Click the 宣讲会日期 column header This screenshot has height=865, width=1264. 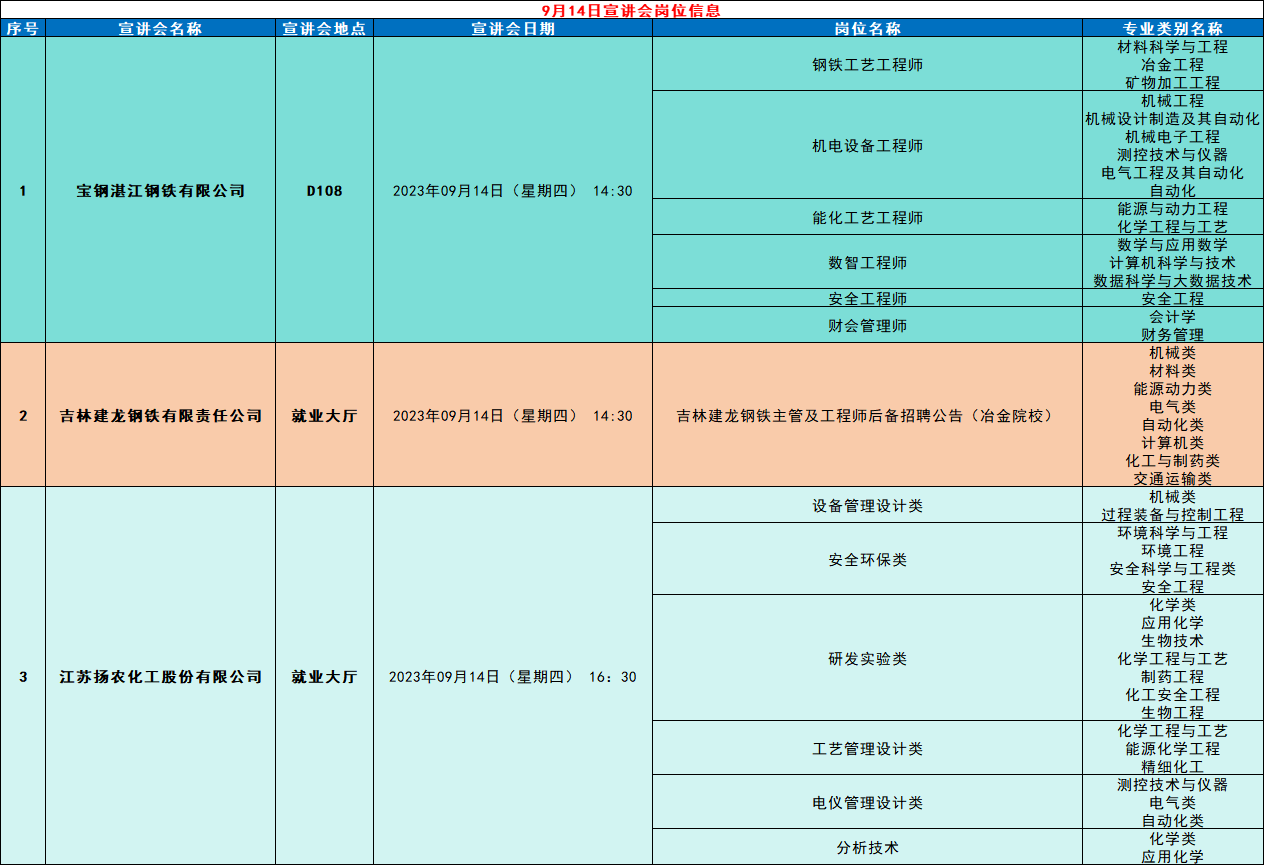512,29
